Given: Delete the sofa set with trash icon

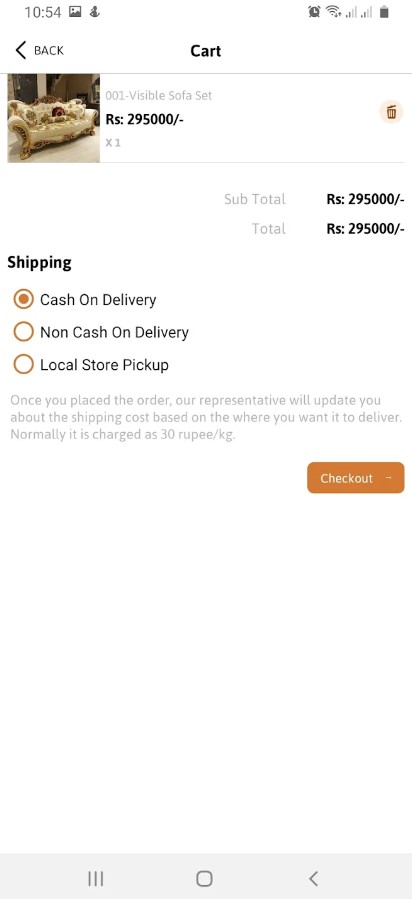Looking at the screenshot, I should point(391,112).
